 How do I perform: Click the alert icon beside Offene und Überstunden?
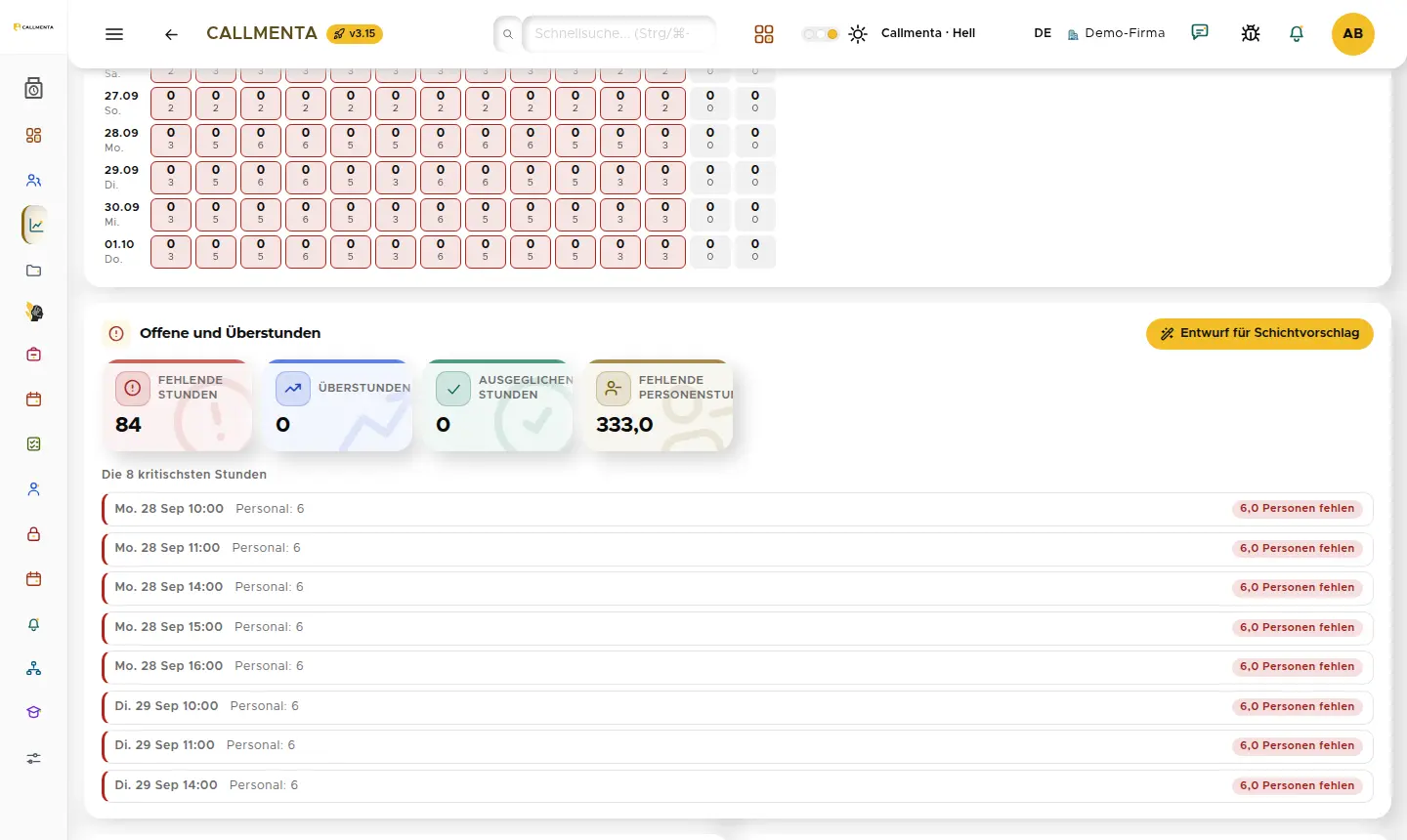[116, 333]
